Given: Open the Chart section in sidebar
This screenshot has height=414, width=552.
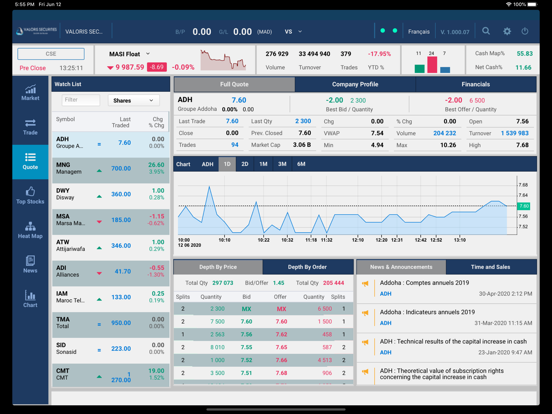Looking at the screenshot, I should 30,299.
